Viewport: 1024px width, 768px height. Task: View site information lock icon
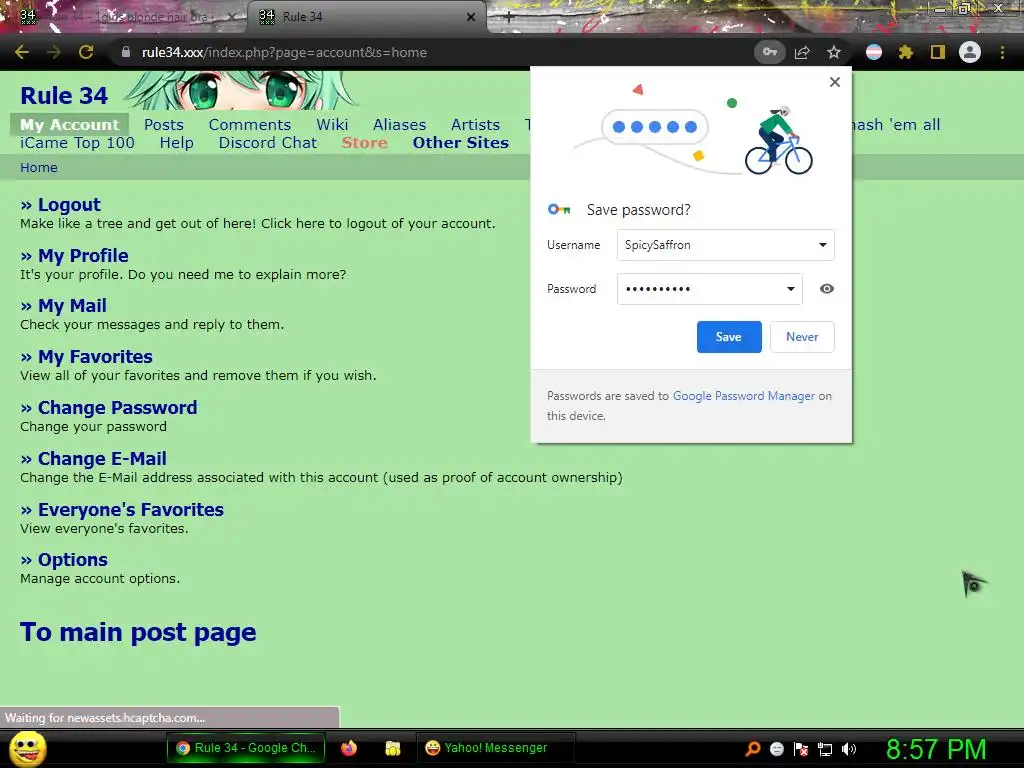126,52
